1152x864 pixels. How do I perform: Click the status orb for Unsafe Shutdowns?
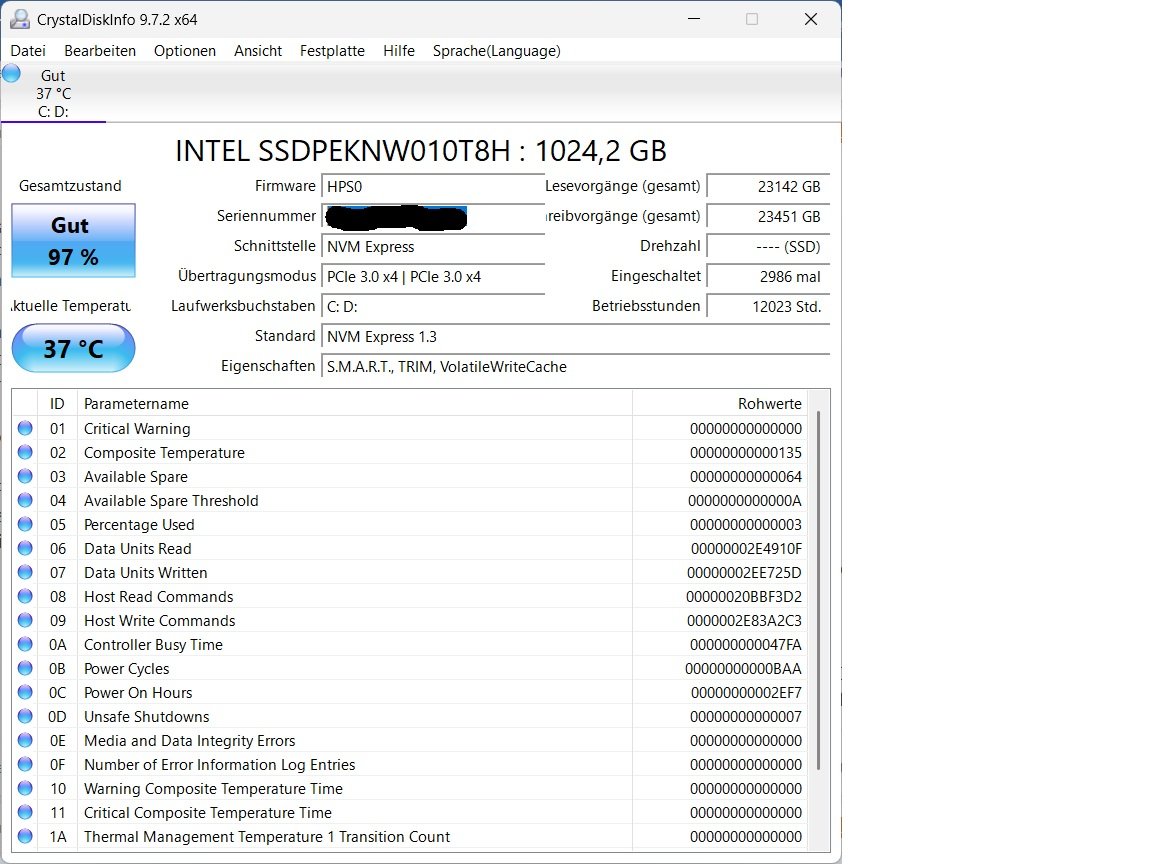[25, 716]
